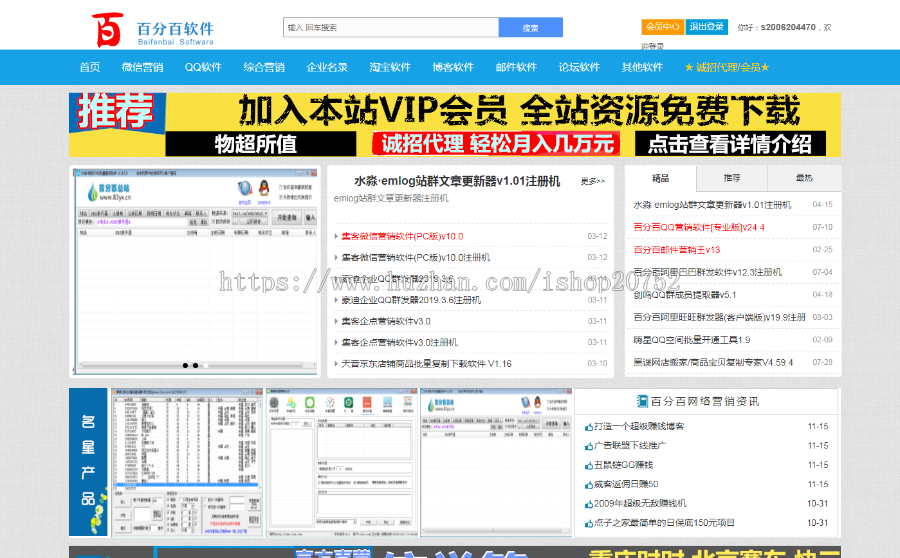Click thumbs-up icon beside 广告联盟下线推广

point(588,446)
